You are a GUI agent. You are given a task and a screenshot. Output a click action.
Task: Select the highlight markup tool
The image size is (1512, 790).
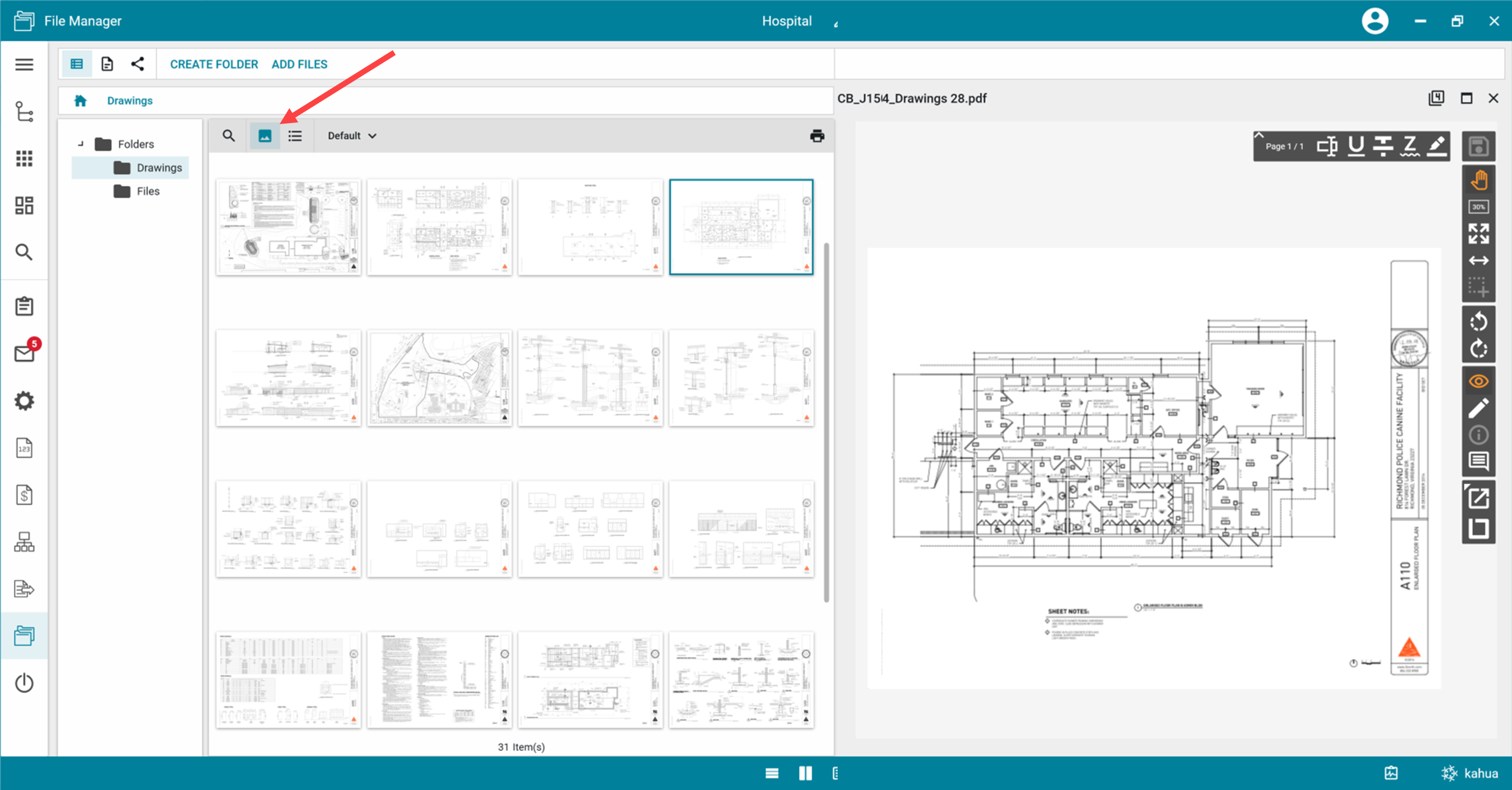click(1437, 145)
